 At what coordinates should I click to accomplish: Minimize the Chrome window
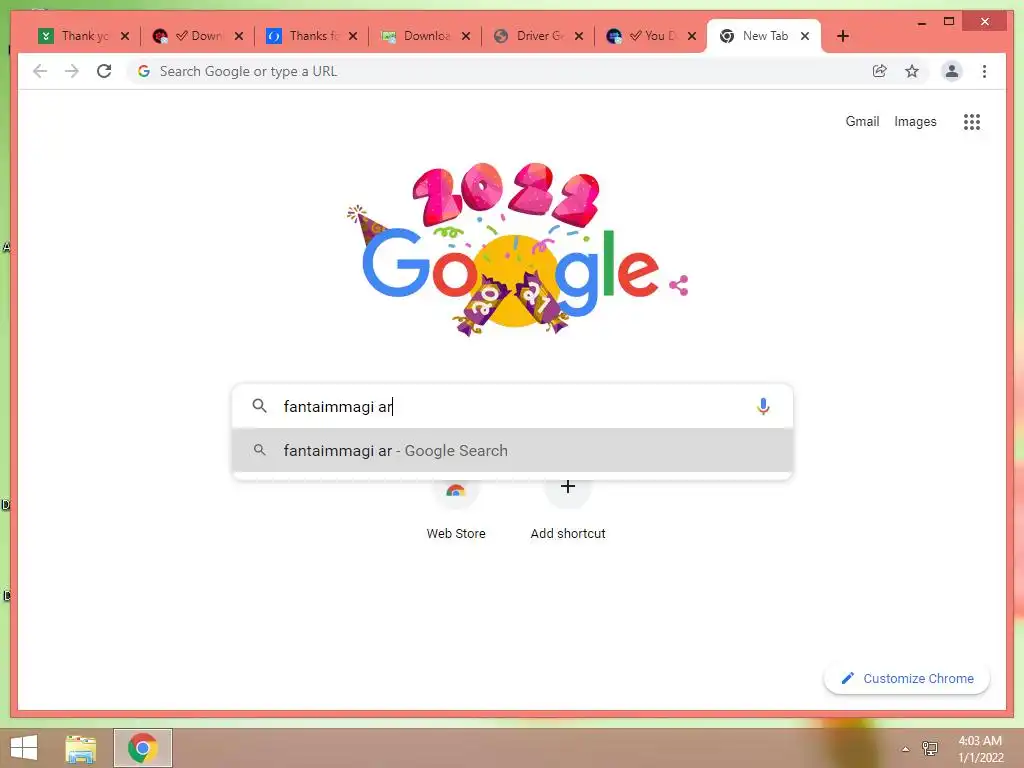point(922,22)
